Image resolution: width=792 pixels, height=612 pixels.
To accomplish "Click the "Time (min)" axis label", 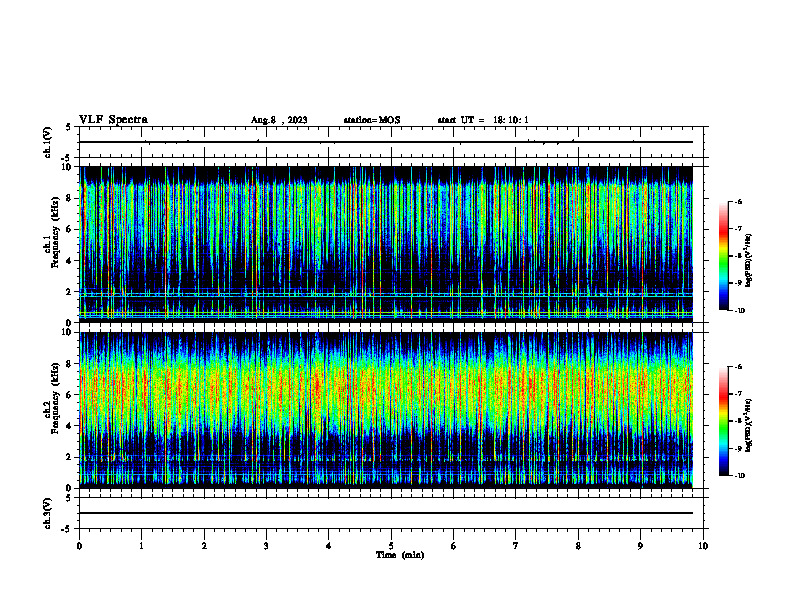I will pos(400,555).
